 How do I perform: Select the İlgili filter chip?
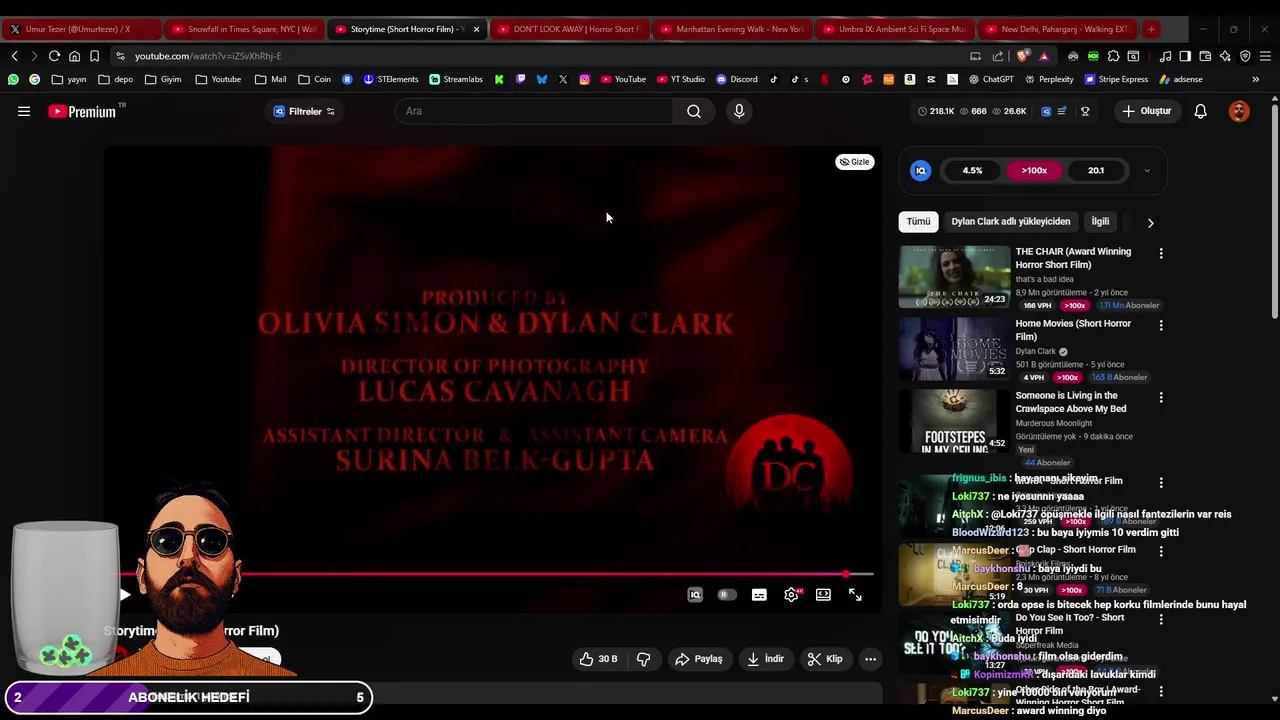[1100, 222]
